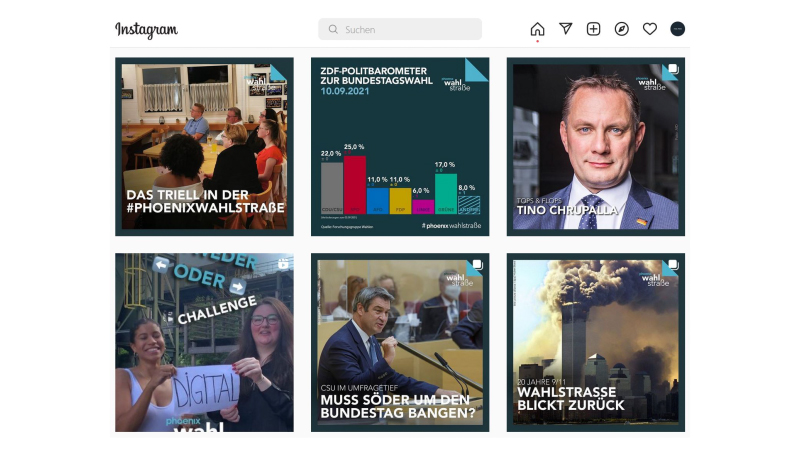This screenshot has height=450, width=800.
Task: Click the red SPD bar in chart
Action: pyautogui.click(x=355, y=185)
